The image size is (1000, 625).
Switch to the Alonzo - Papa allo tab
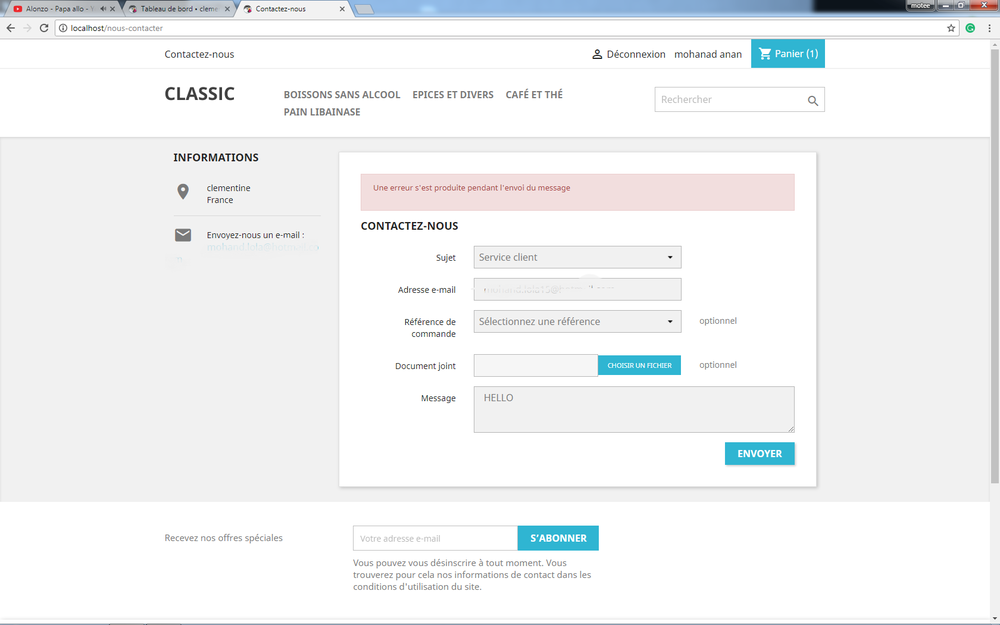coord(59,9)
